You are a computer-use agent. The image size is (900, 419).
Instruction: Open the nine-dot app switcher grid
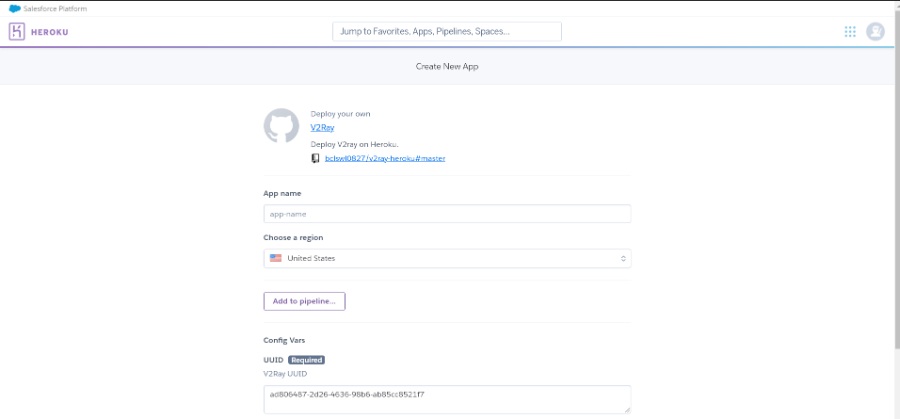(850, 31)
